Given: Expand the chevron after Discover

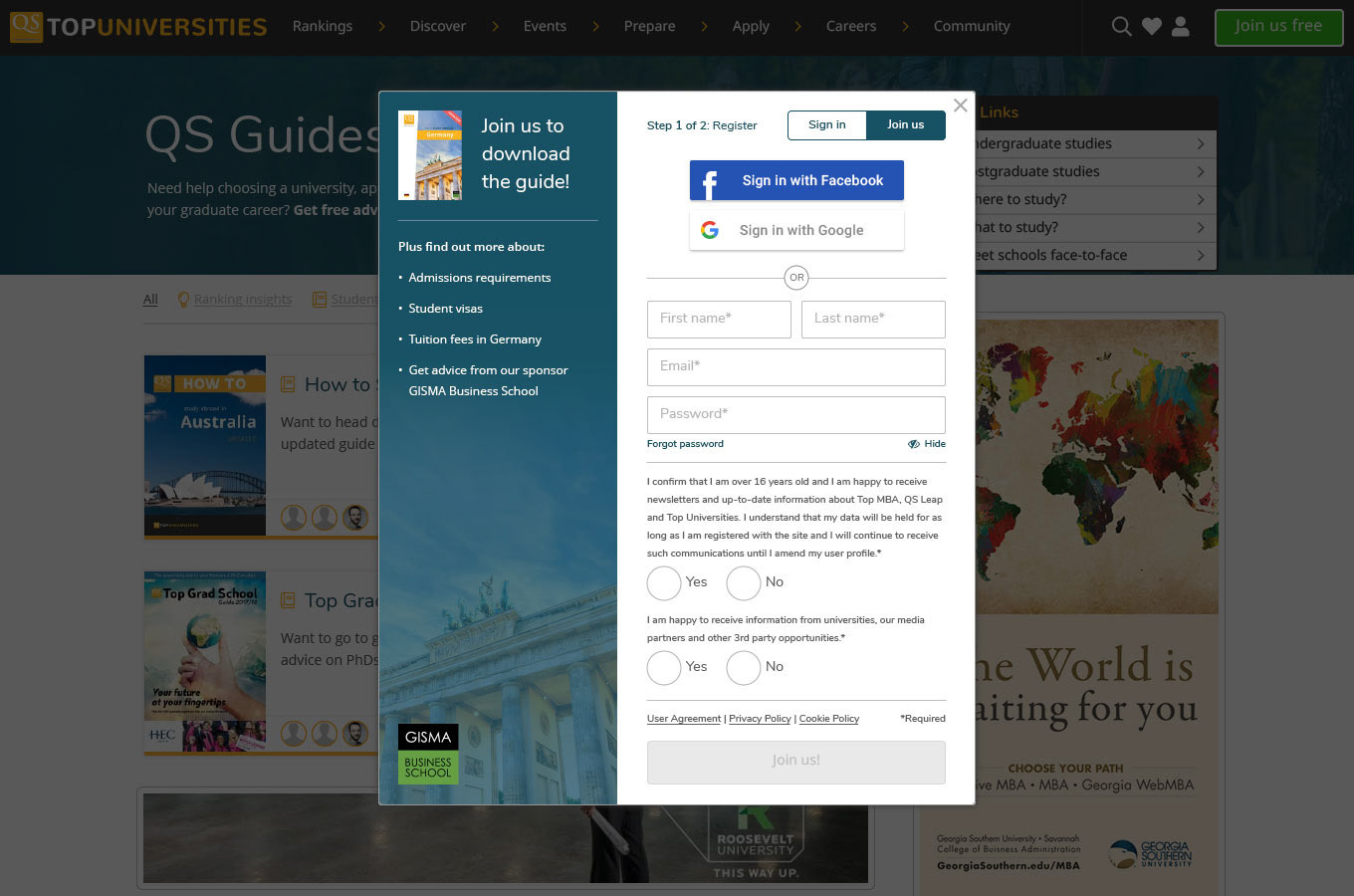Looking at the screenshot, I should [x=495, y=27].
